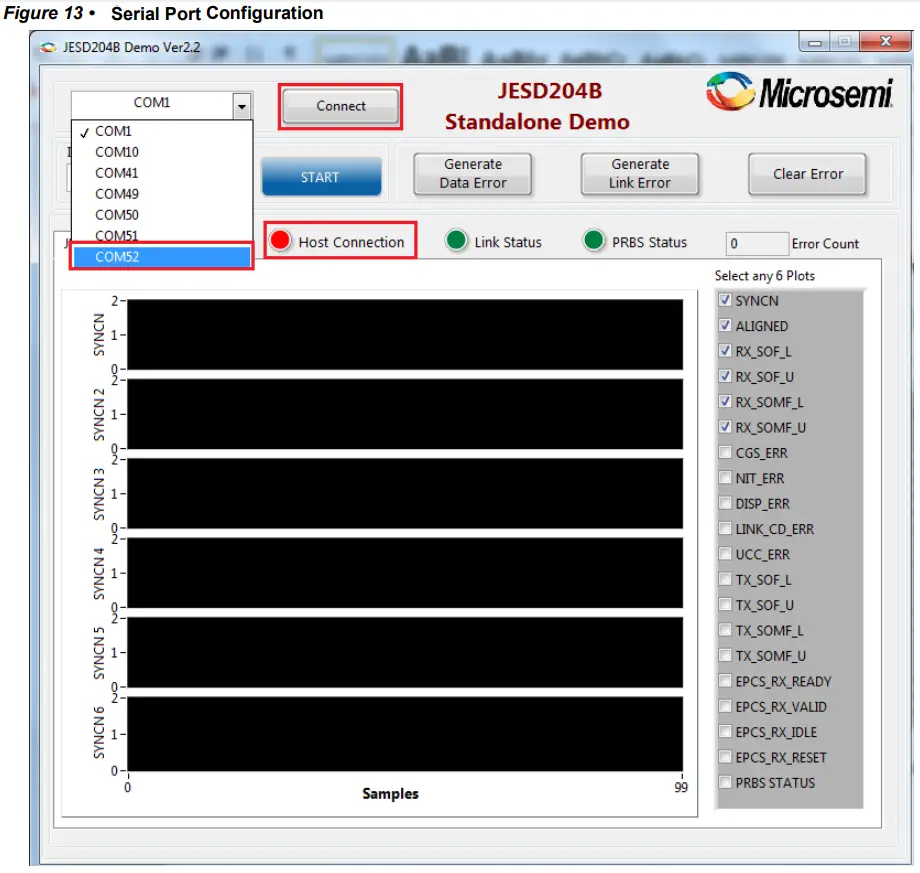Open the COM port dropdown

(x=240, y=104)
